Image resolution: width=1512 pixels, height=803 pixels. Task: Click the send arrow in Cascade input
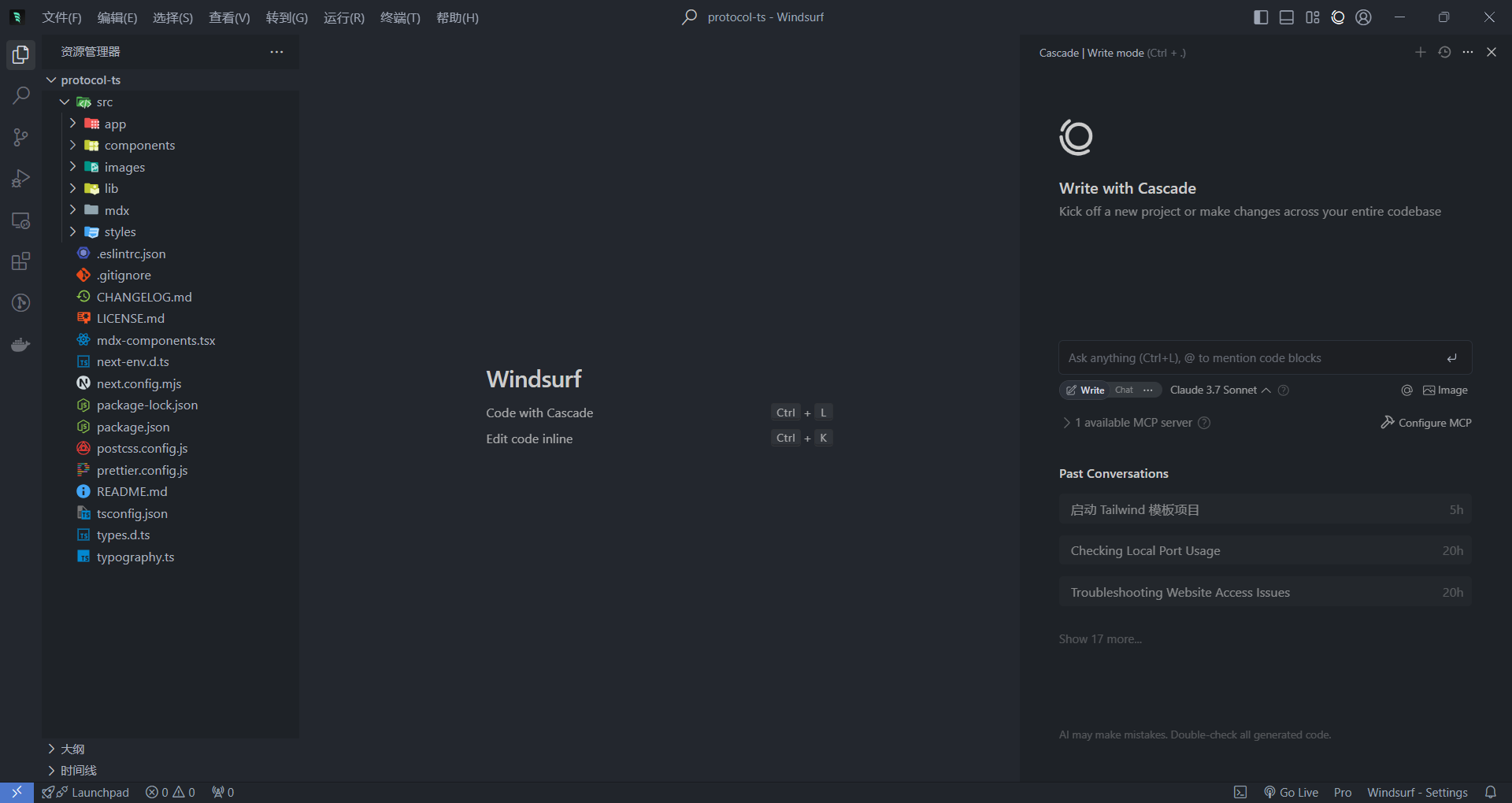(x=1451, y=358)
